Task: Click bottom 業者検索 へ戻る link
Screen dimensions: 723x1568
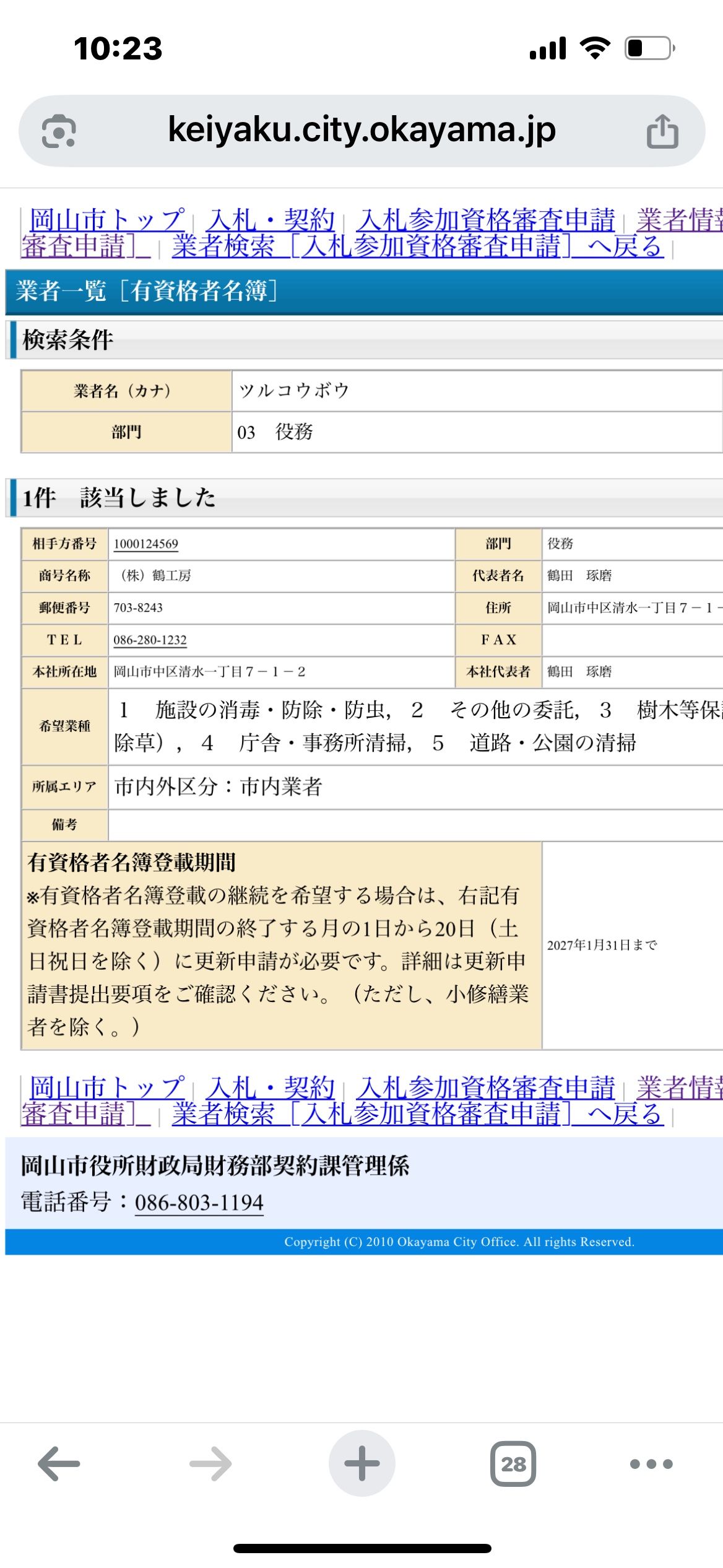Action: click(417, 1113)
